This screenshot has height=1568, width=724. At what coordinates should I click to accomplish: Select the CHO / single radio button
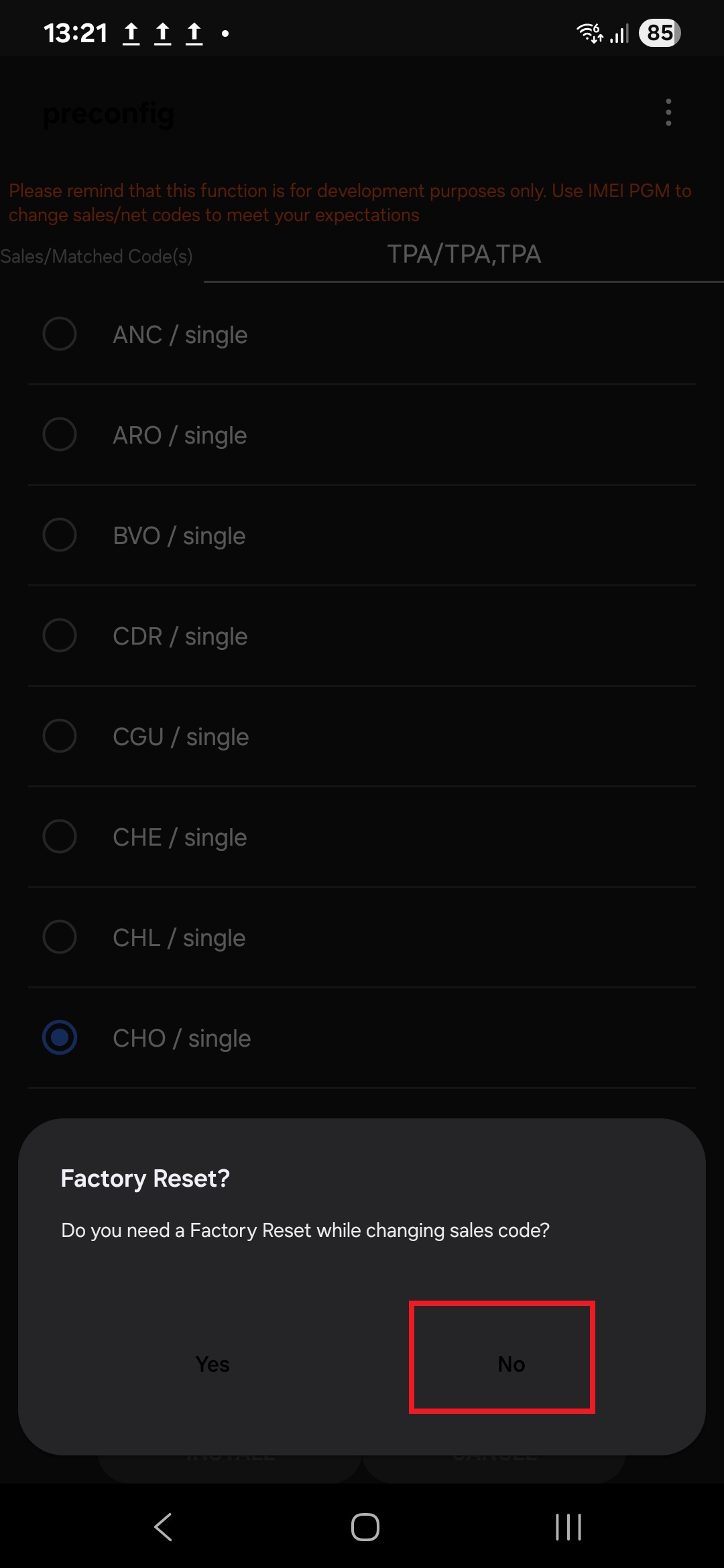click(x=60, y=1037)
